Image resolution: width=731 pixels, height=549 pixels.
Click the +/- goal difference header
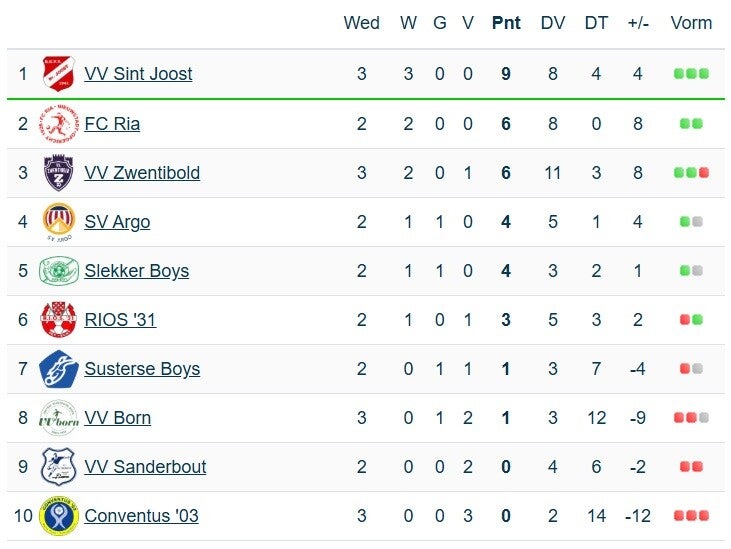click(638, 23)
